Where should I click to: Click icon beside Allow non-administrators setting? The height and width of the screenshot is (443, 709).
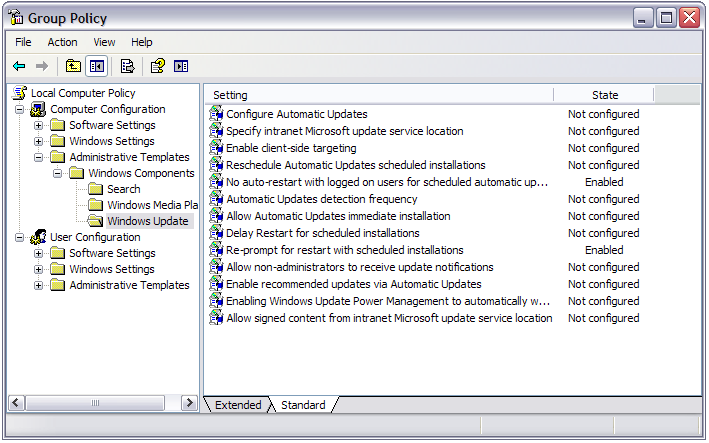[216, 267]
